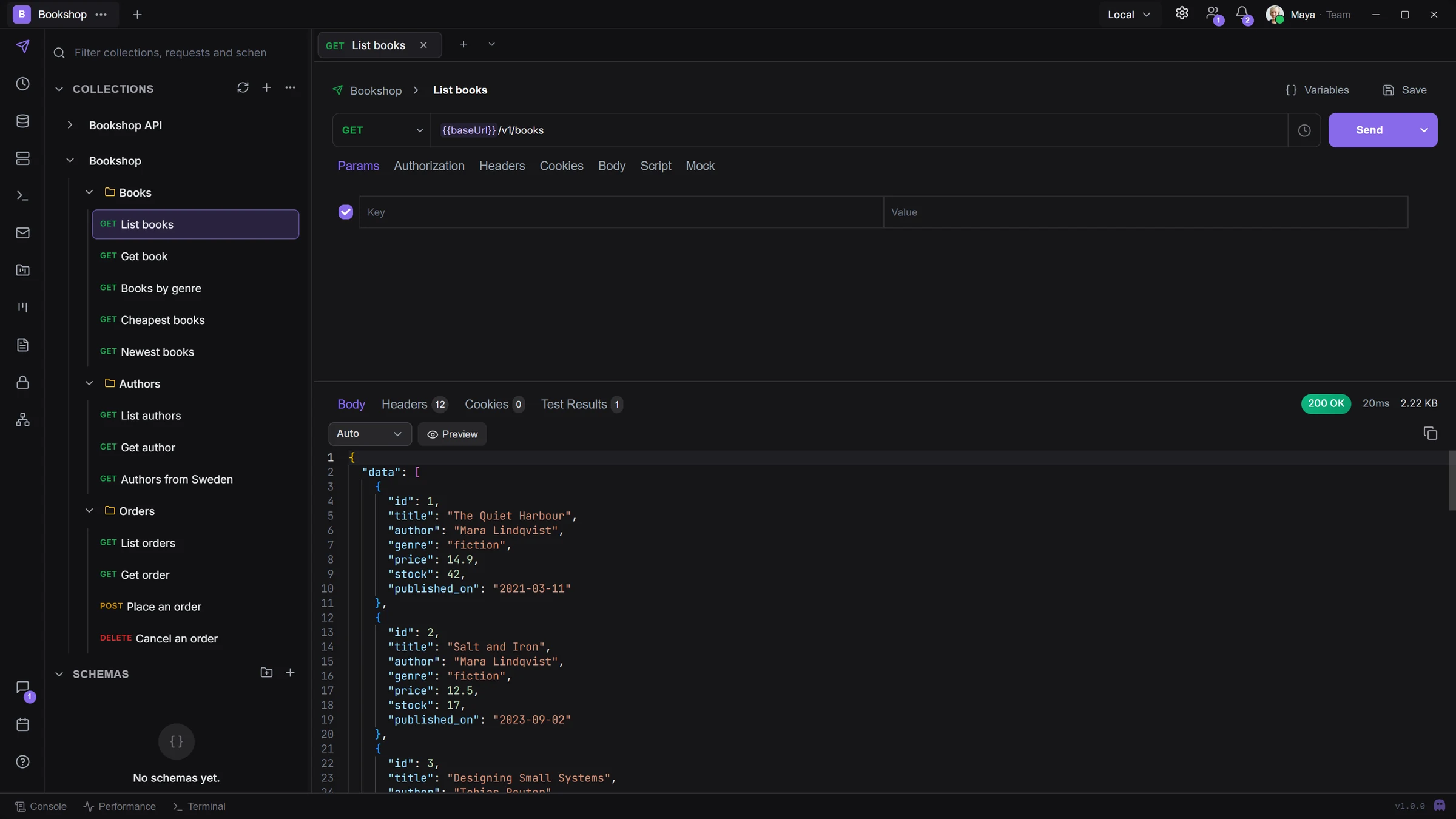
Task: Save the current request
Action: pyautogui.click(x=1404, y=90)
